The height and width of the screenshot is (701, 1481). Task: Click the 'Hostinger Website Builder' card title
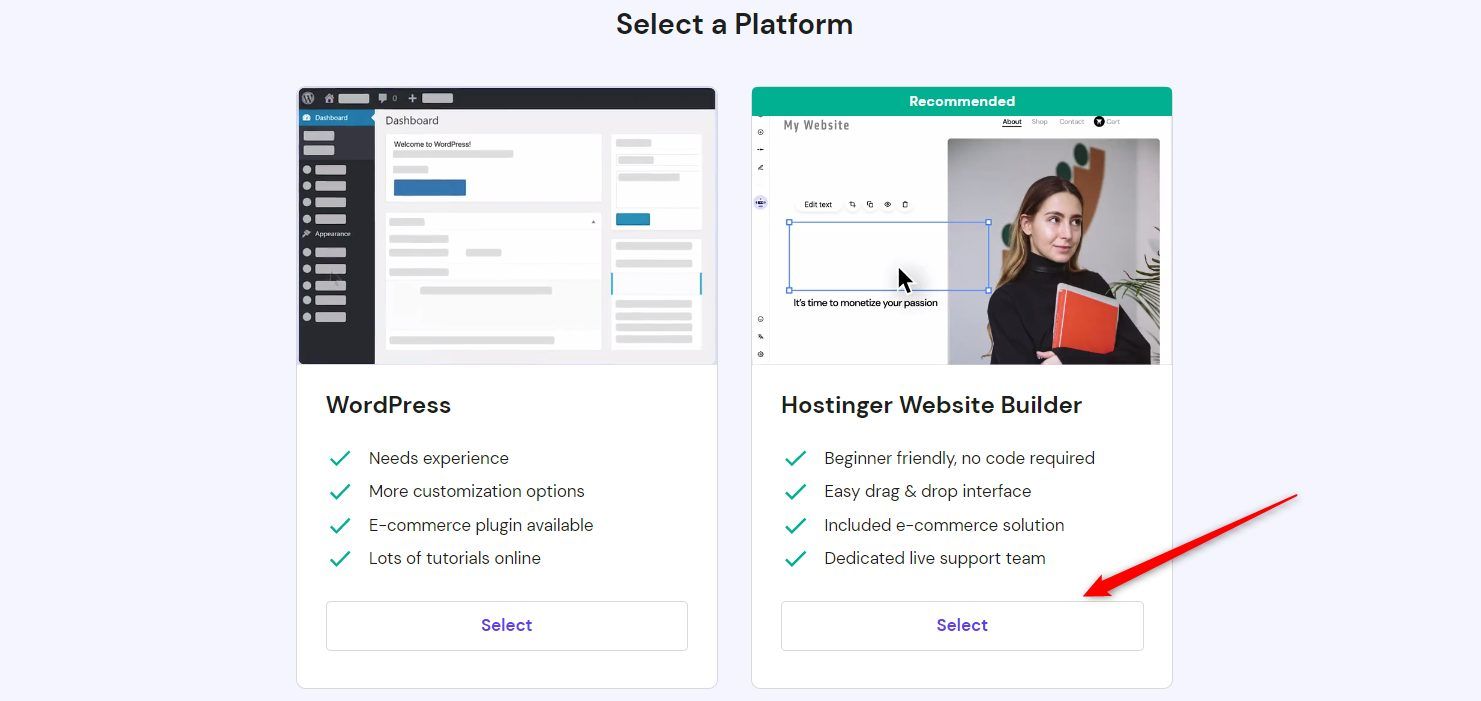click(x=931, y=405)
